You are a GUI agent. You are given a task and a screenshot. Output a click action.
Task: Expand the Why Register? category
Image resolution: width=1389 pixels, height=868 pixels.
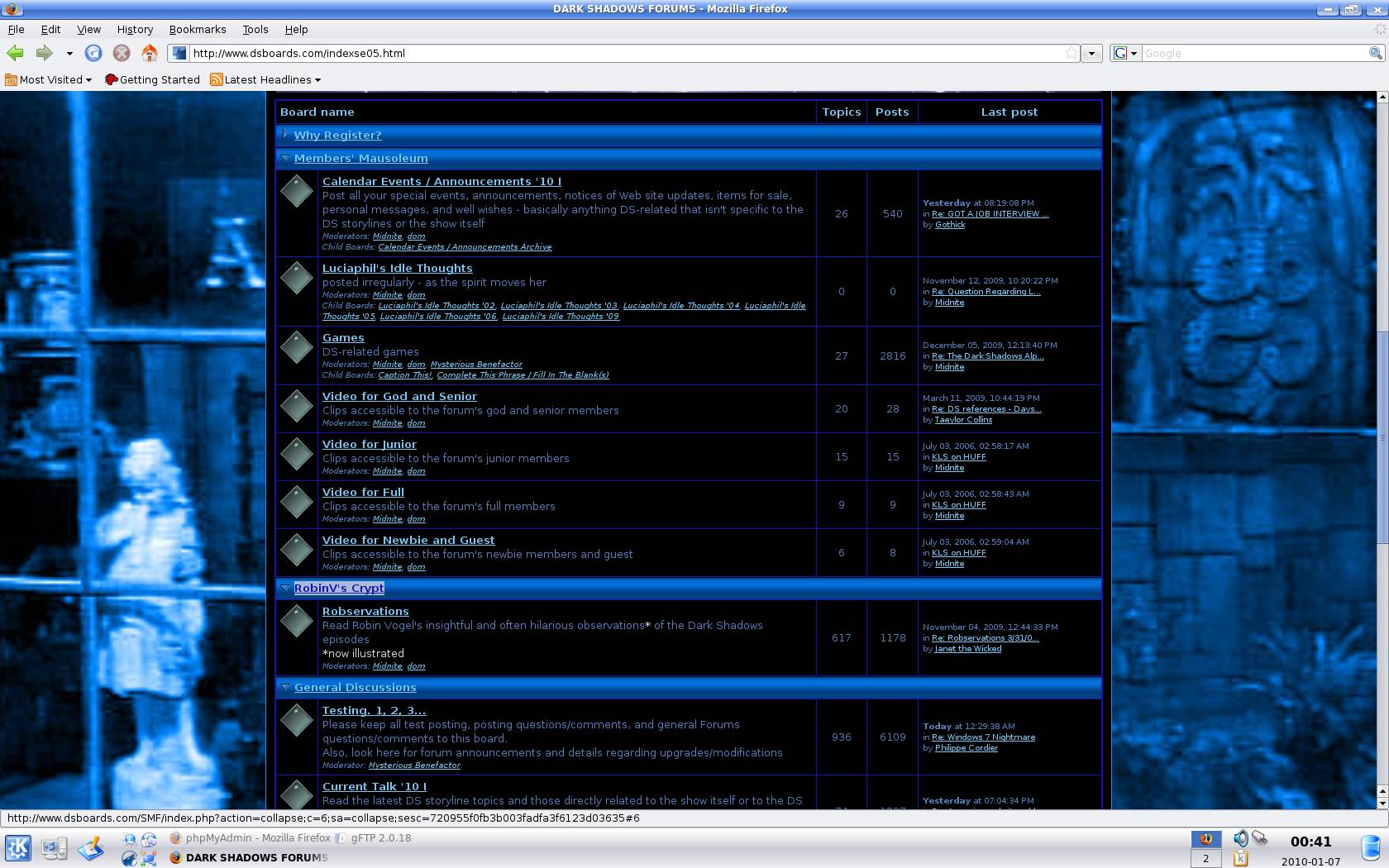(285, 135)
